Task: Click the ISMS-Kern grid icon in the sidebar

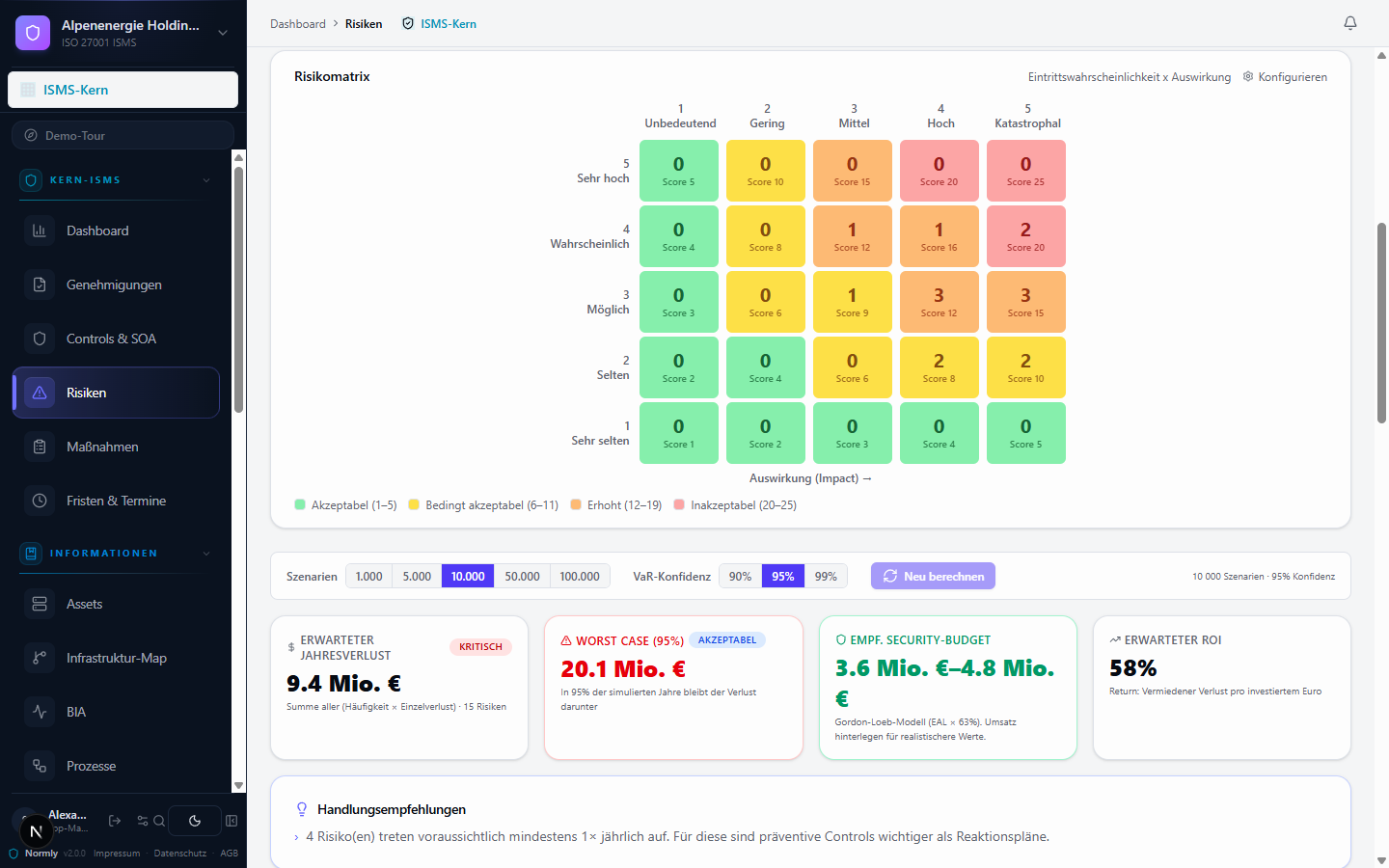Action: (x=28, y=90)
